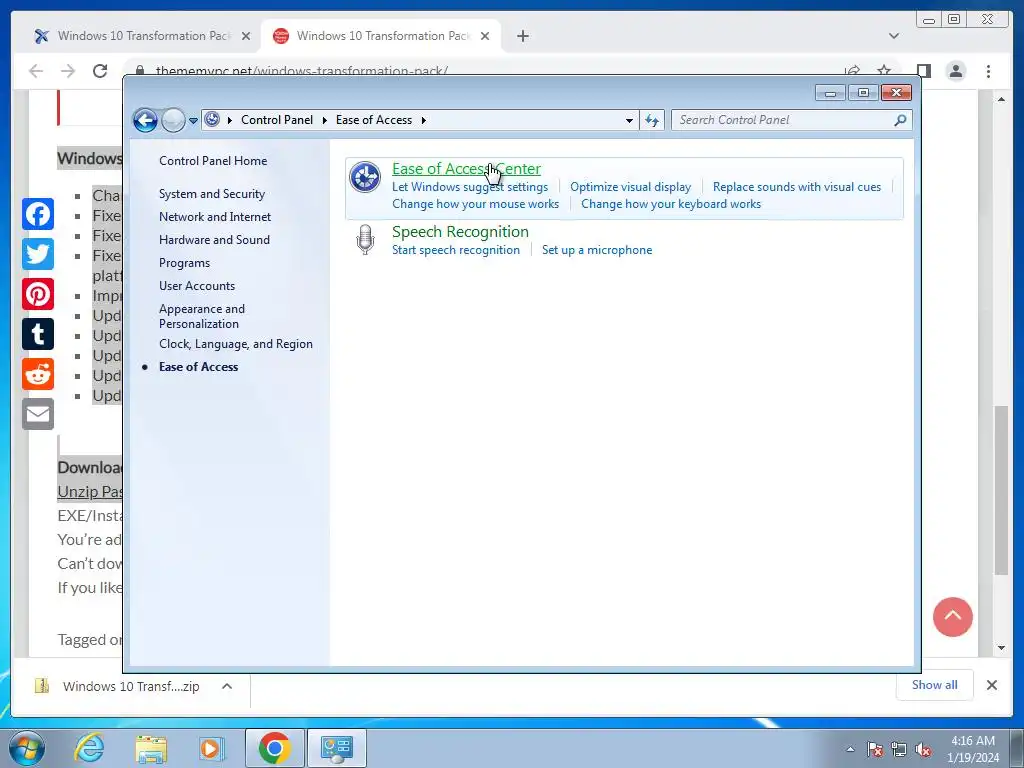The width and height of the screenshot is (1024, 768).
Task: Expand the arrow after Ease of Access breadcrumb
Action: [424, 120]
